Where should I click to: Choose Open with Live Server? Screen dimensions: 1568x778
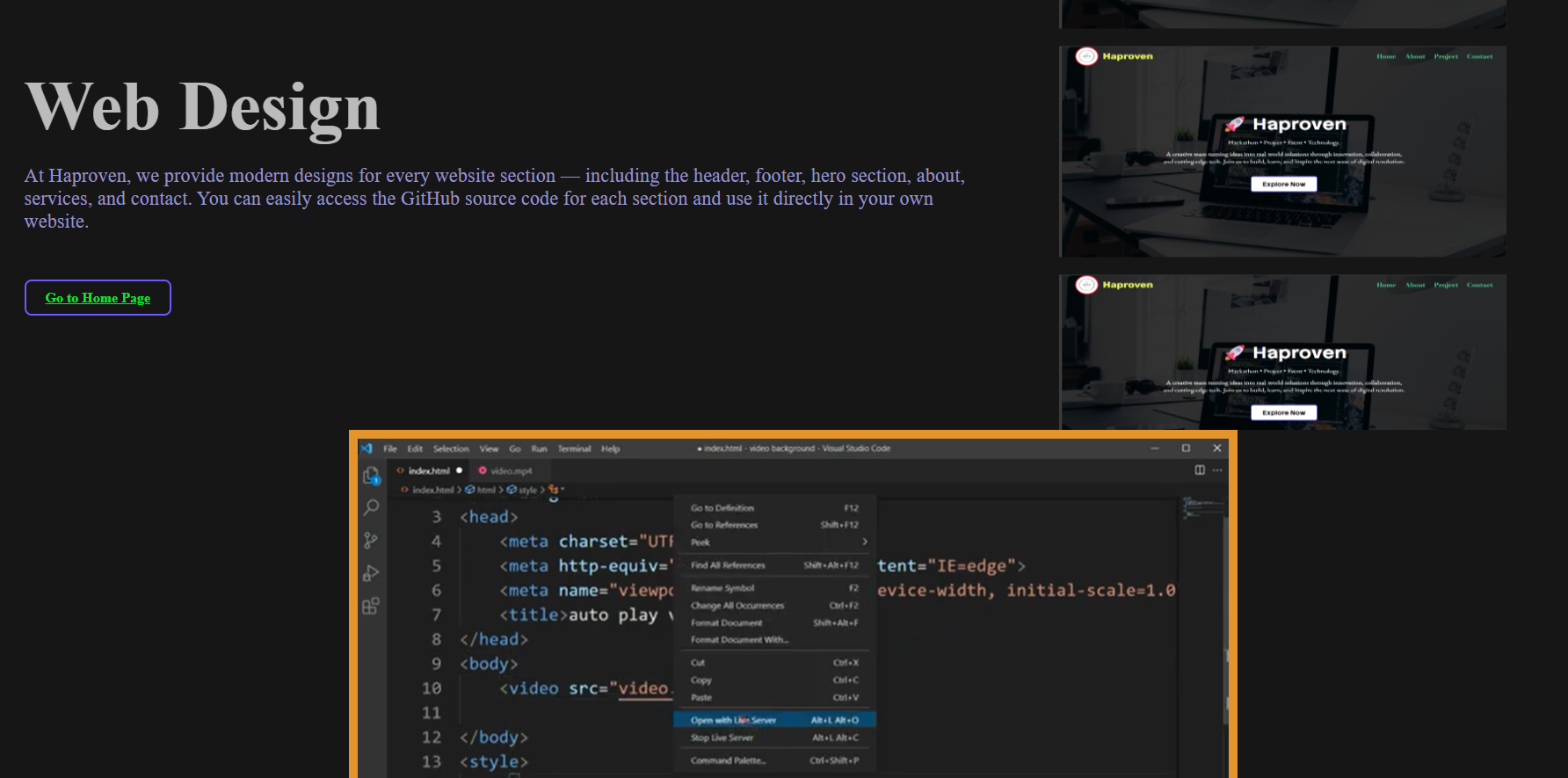coord(775,720)
